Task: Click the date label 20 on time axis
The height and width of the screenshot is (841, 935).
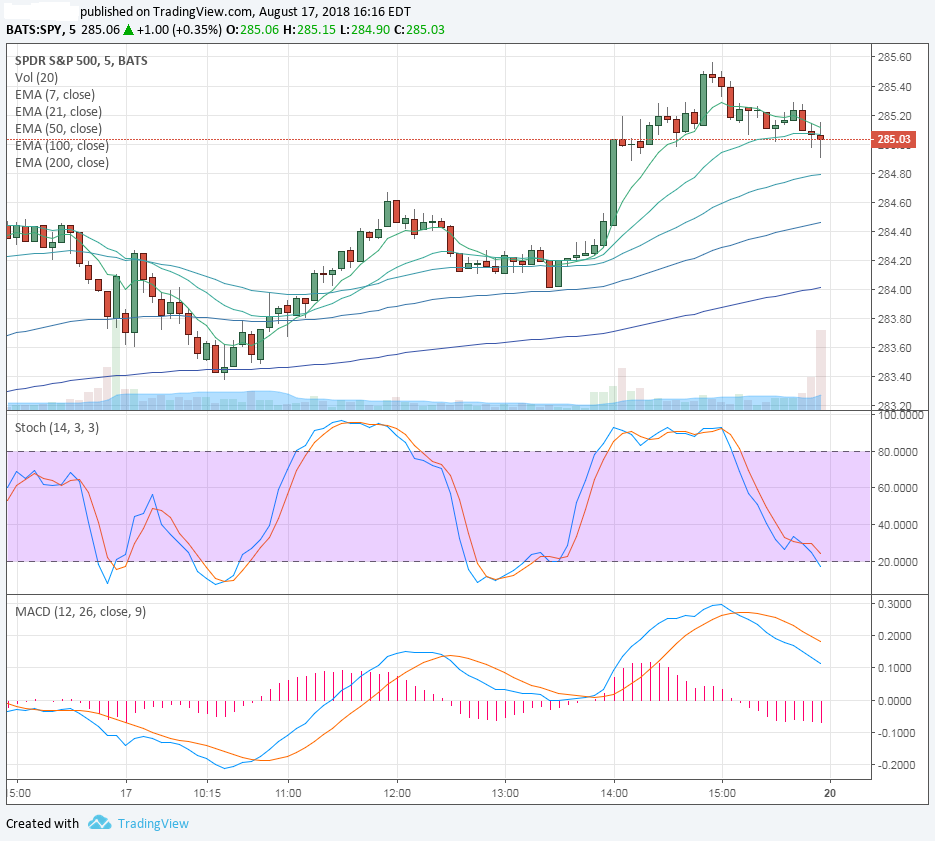Action: 830,793
